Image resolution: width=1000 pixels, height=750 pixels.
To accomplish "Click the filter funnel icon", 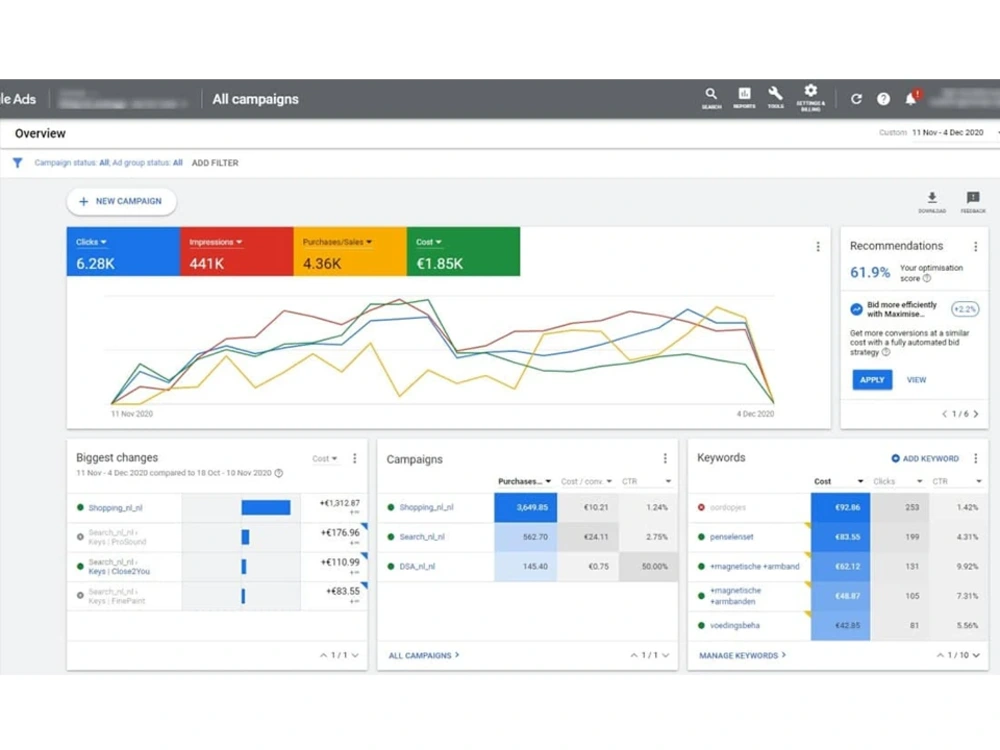I will (18, 163).
